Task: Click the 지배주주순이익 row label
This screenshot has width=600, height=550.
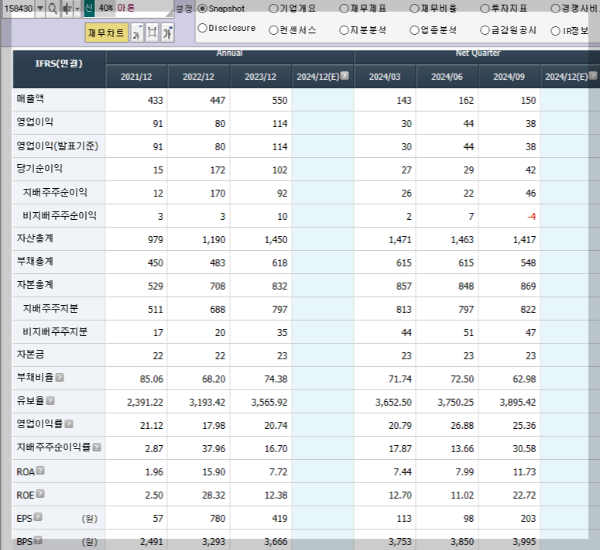Action: click(x=55, y=192)
